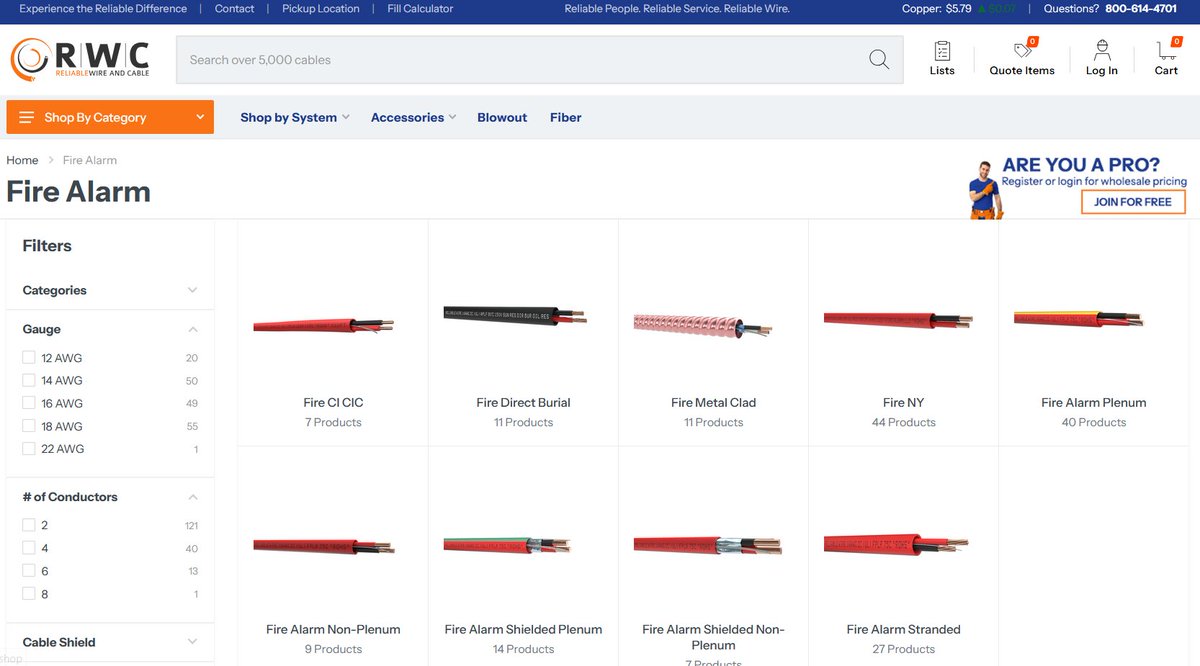Click the hamburger icon in Shop By Category
1200x666 pixels.
26,117
